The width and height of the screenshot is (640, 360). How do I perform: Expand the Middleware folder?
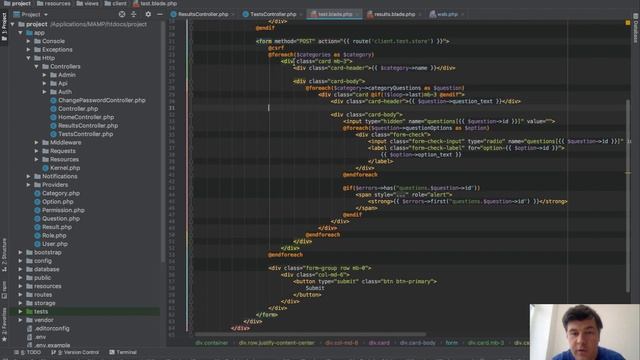click(x=37, y=142)
